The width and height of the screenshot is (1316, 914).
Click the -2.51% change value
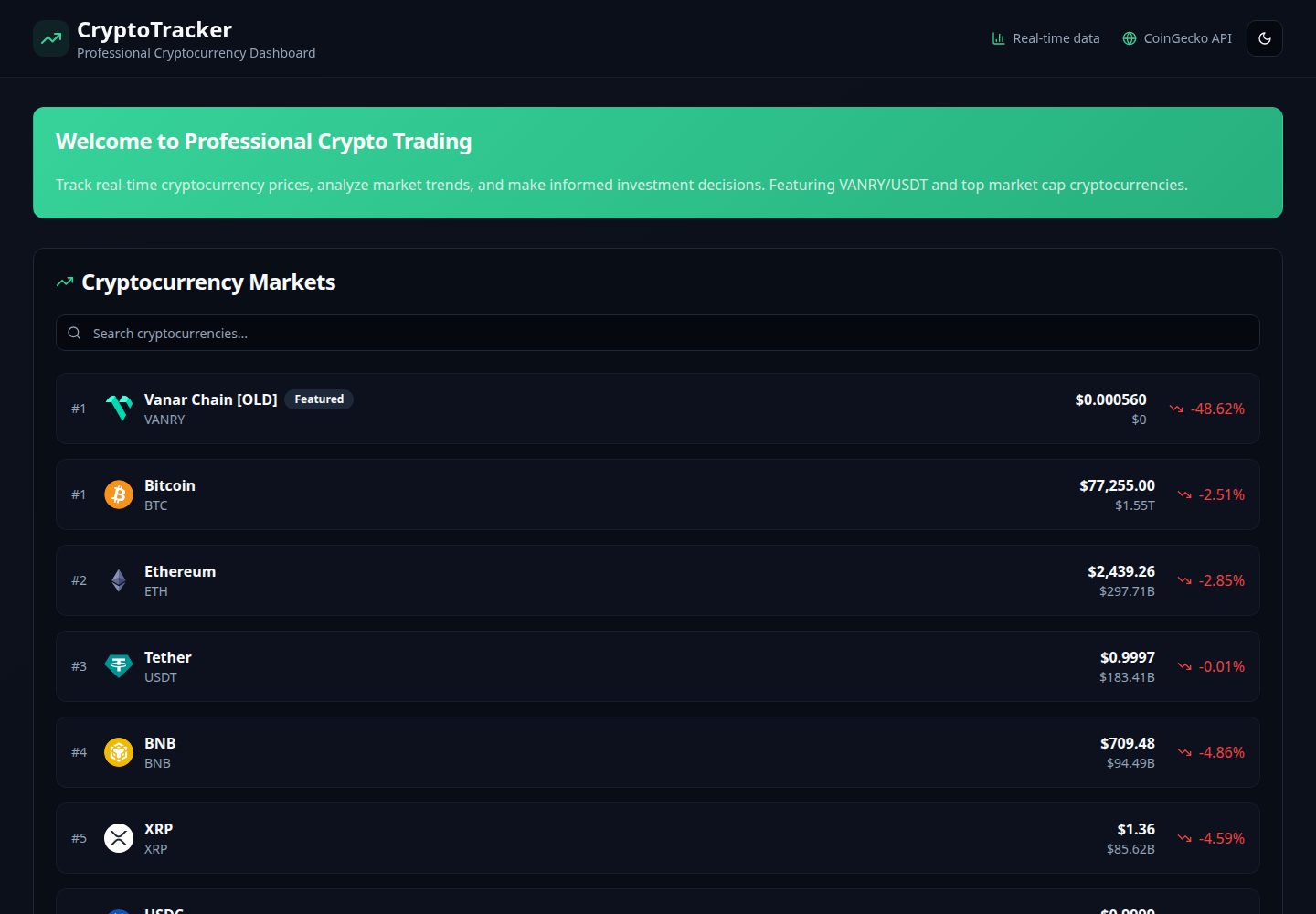1222,494
